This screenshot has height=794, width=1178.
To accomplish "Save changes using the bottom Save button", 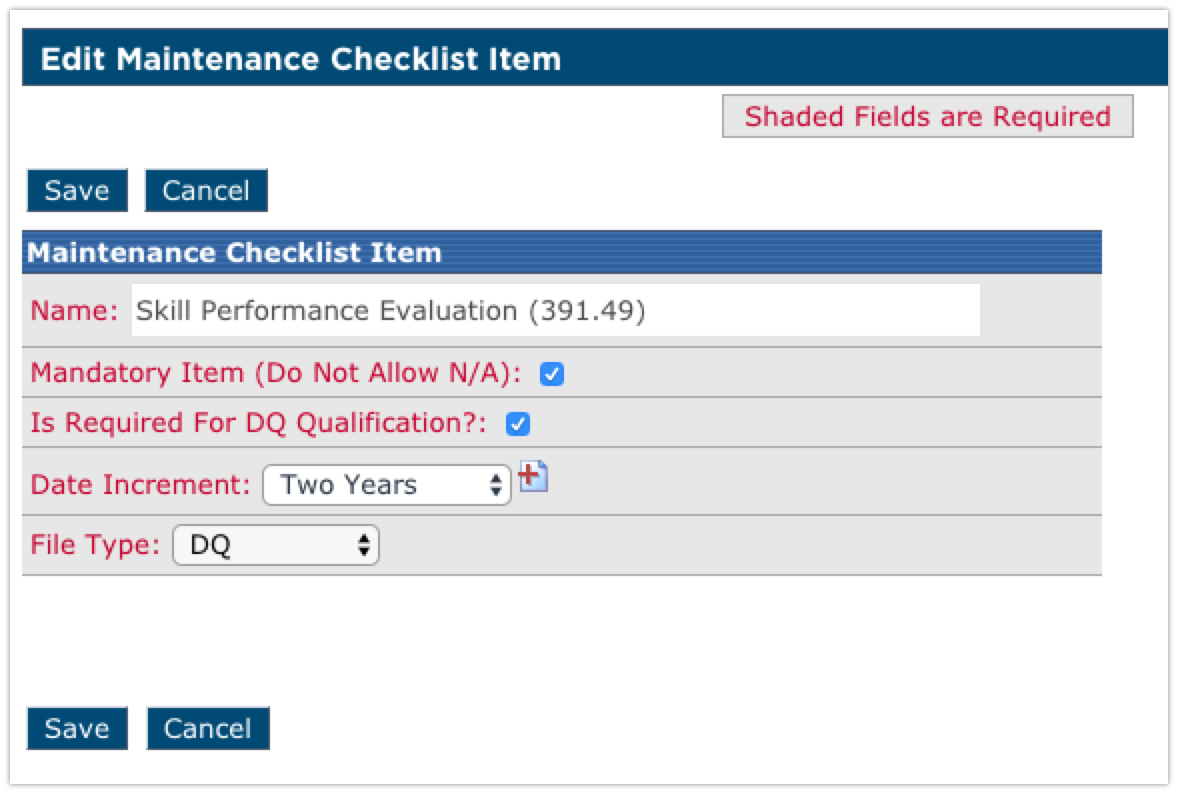I will (x=77, y=728).
